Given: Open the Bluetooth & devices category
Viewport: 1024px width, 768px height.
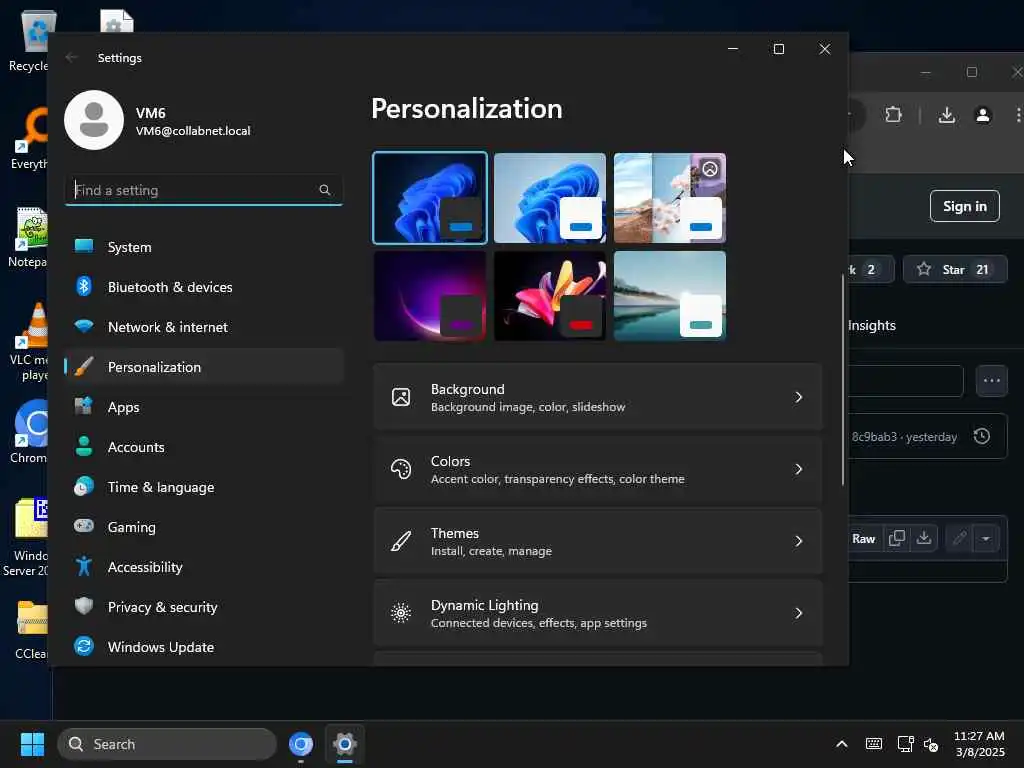Looking at the screenshot, I should (x=204, y=287).
